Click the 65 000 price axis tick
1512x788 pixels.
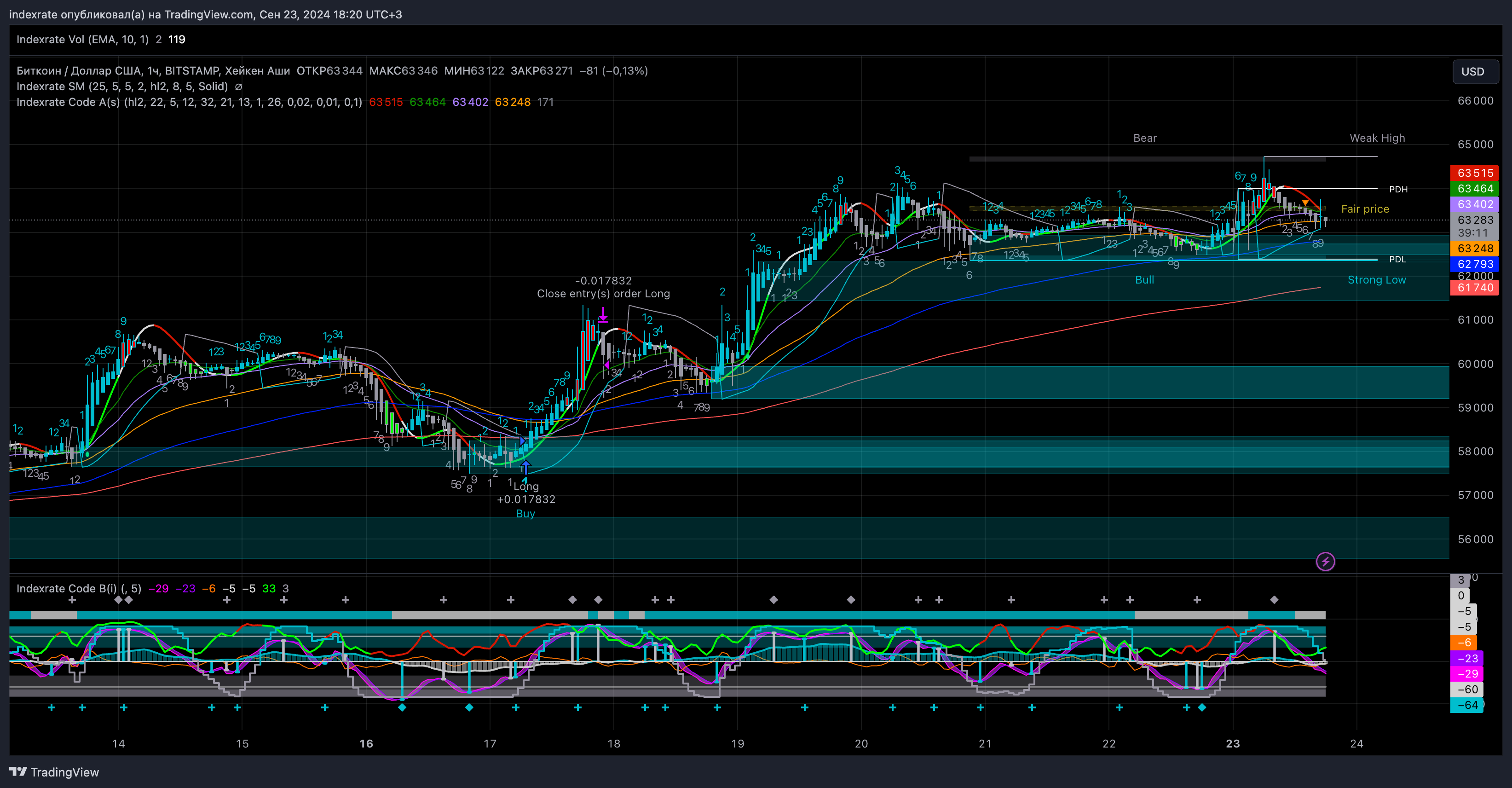1475,145
